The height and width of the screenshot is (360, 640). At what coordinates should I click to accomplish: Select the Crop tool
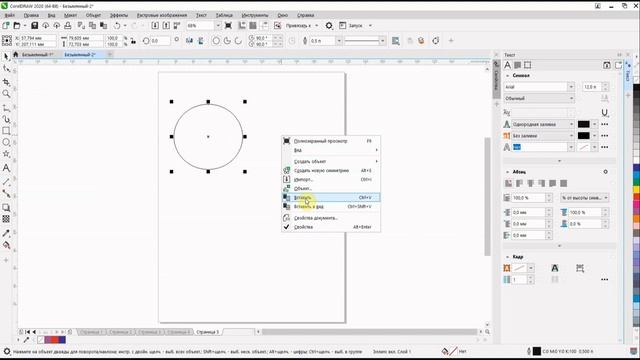pos(6,82)
